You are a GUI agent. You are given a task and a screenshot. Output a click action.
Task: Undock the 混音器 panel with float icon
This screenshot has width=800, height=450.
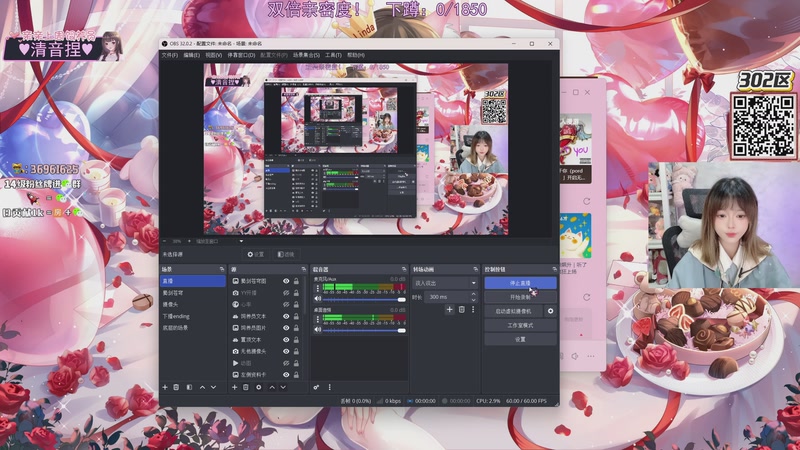[x=404, y=269]
